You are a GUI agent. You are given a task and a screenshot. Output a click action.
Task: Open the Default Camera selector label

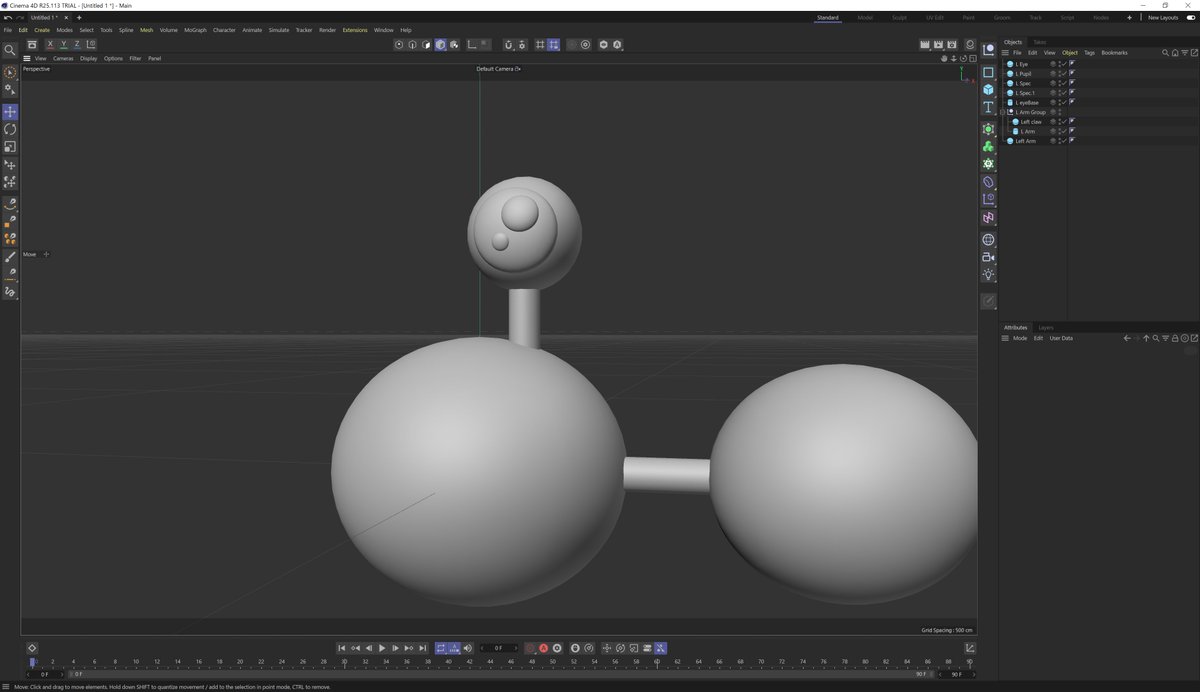coord(498,69)
